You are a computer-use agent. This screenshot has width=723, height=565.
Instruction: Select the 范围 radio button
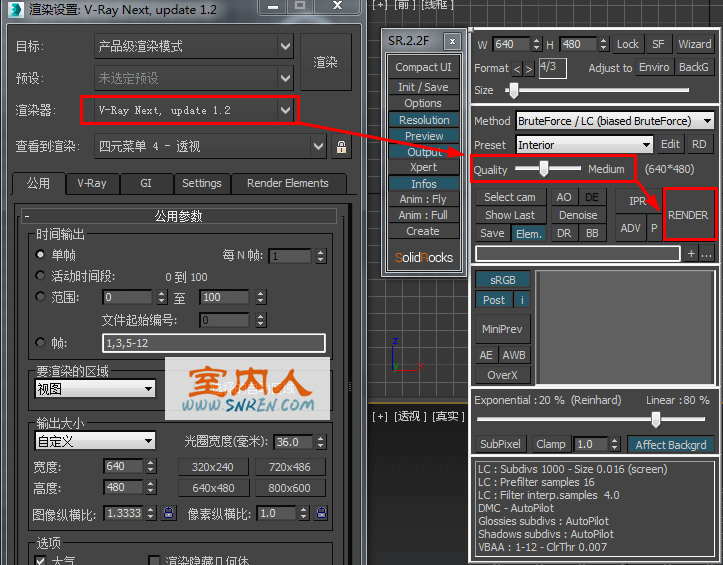pyautogui.click(x=40, y=297)
